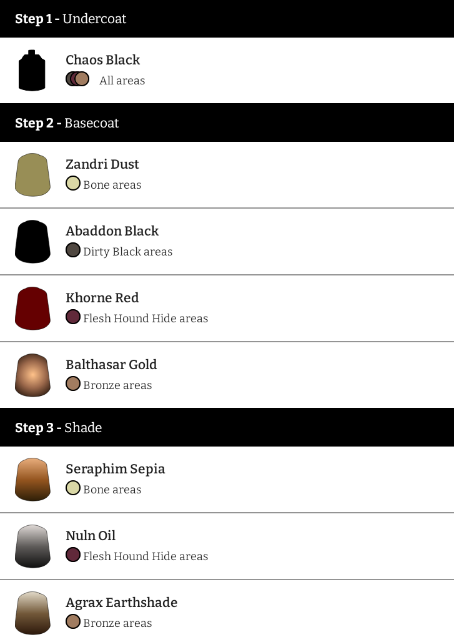Open the Nuln Oil paint name
Image resolution: width=454 pixels, height=644 pixels.
pyautogui.click(x=91, y=536)
